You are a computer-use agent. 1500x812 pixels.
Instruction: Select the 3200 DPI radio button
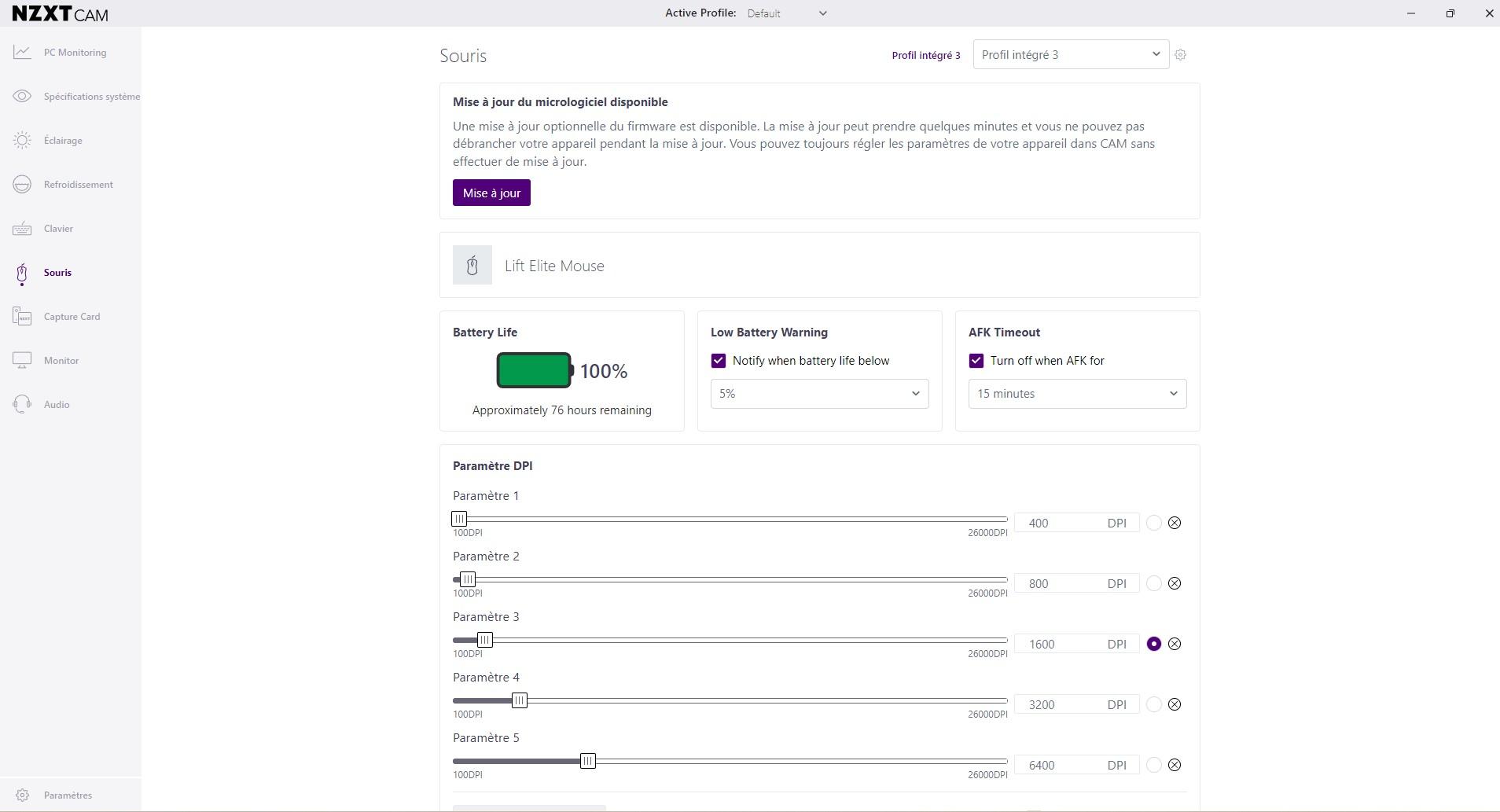(1153, 704)
